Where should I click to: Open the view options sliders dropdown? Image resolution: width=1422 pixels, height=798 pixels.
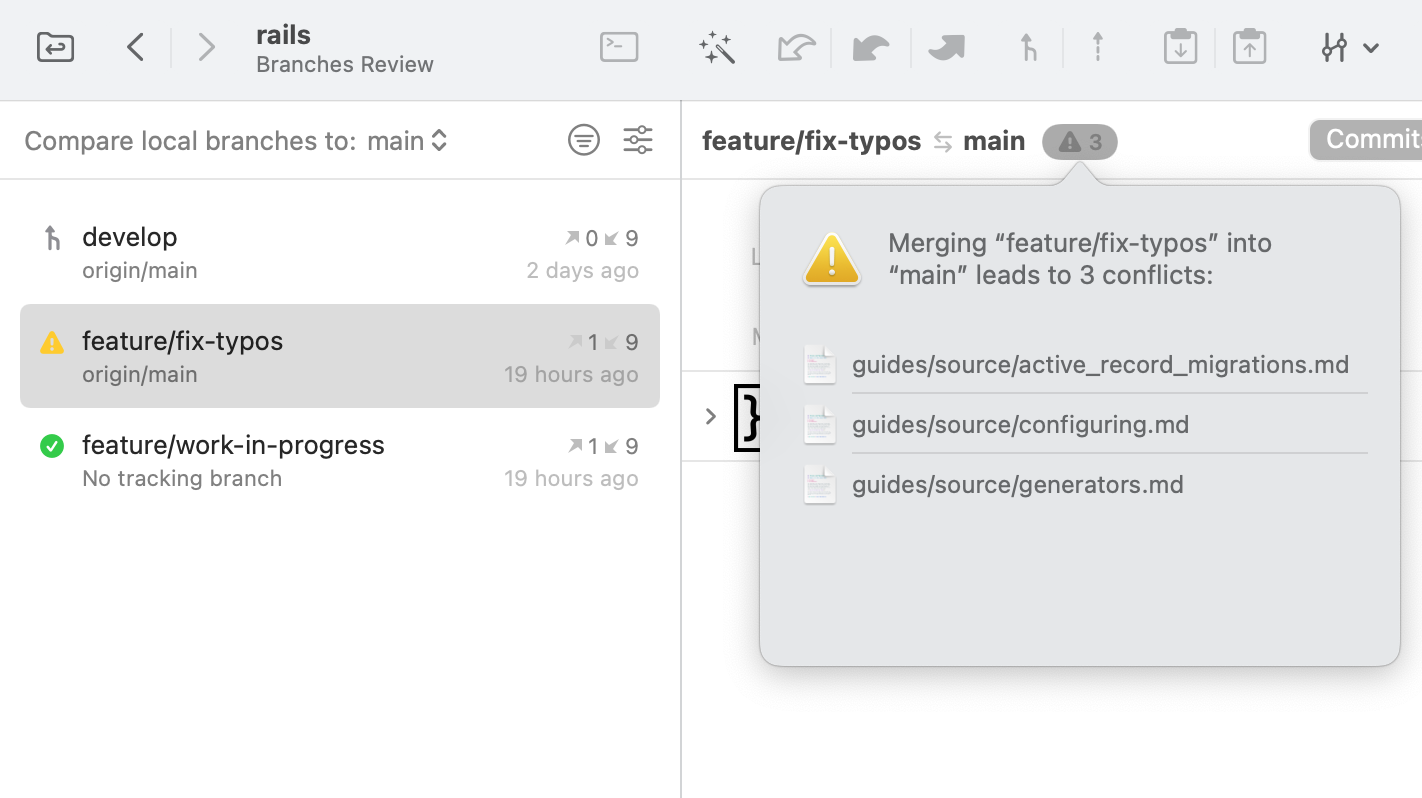1349,47
